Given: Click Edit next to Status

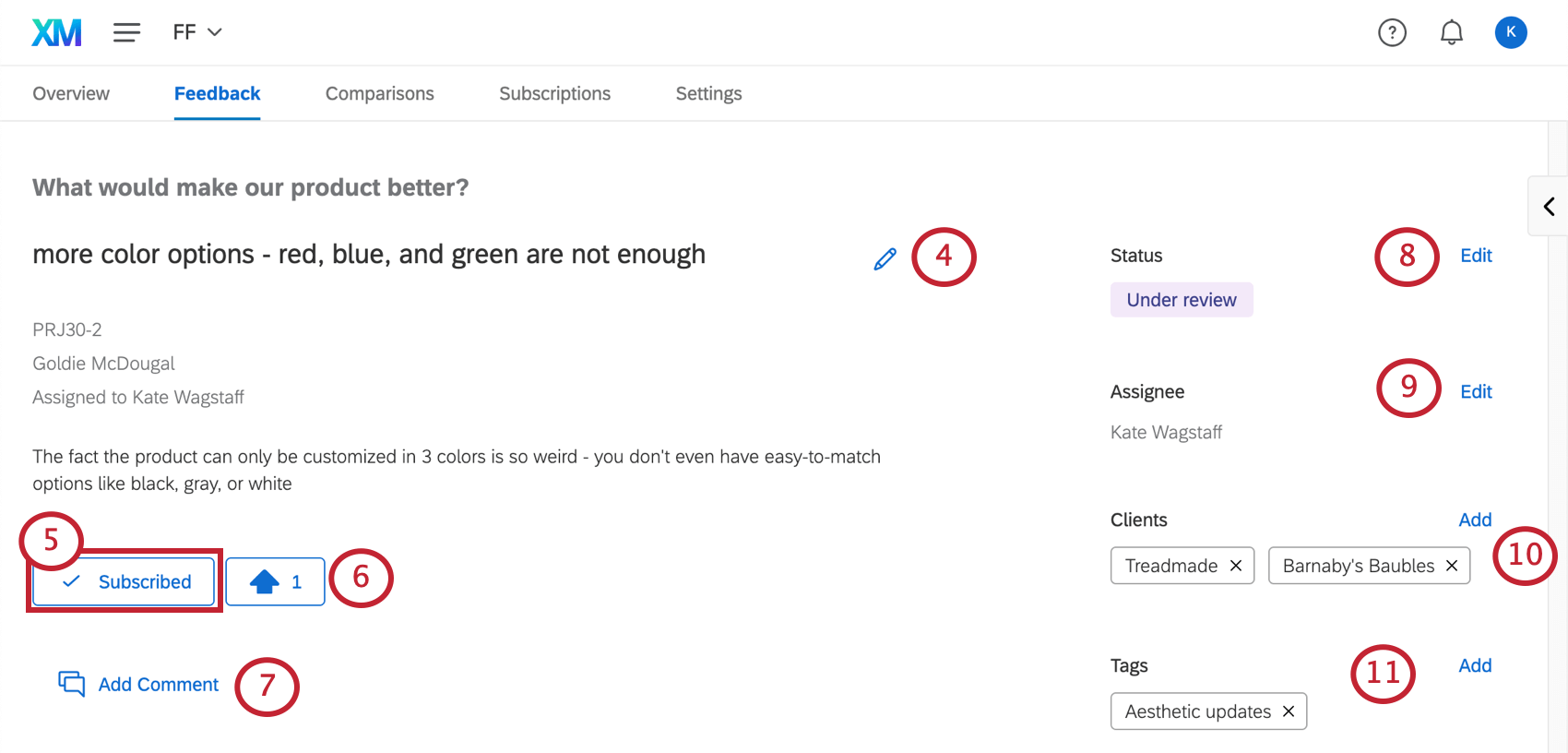Looking at the screenshot, I should coord(1476,256).
